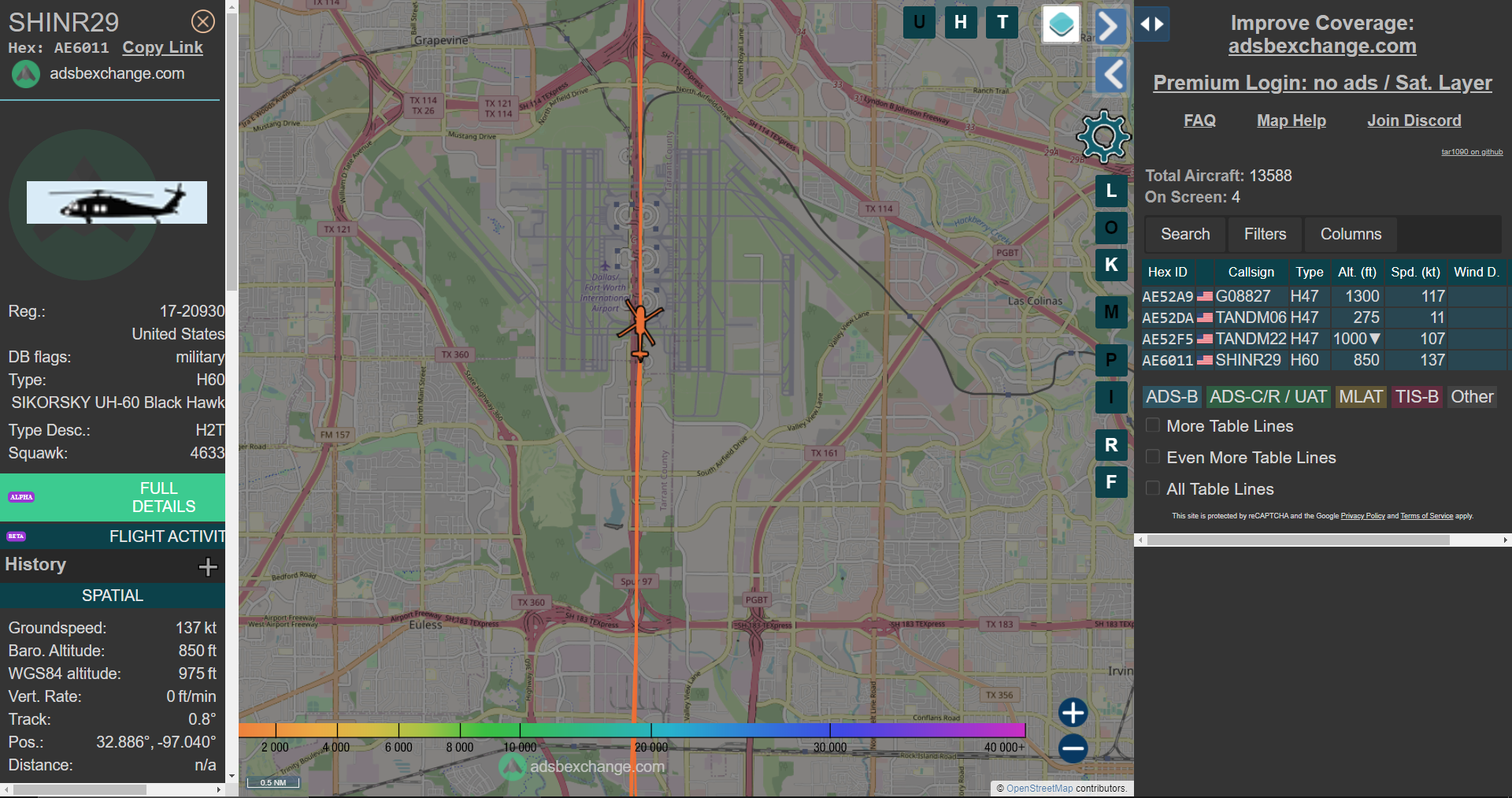Enable All Table Lines checkbox

pyautogui.click(x=1153, y=488)
